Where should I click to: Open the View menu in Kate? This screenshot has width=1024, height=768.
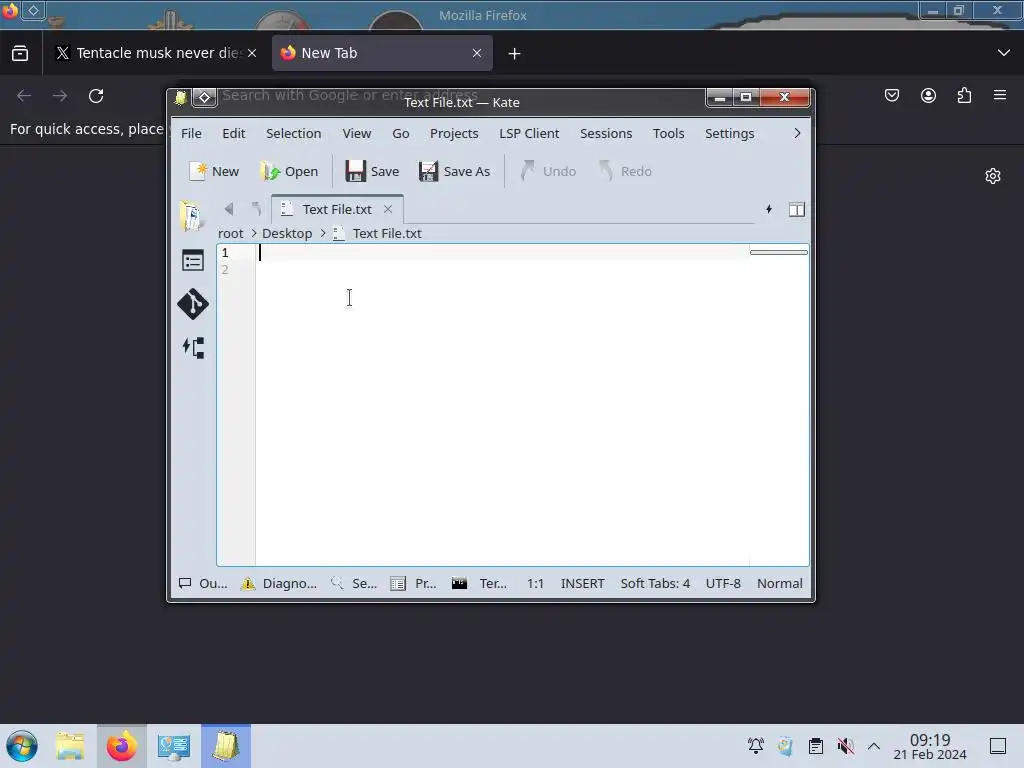coord(357,133)
